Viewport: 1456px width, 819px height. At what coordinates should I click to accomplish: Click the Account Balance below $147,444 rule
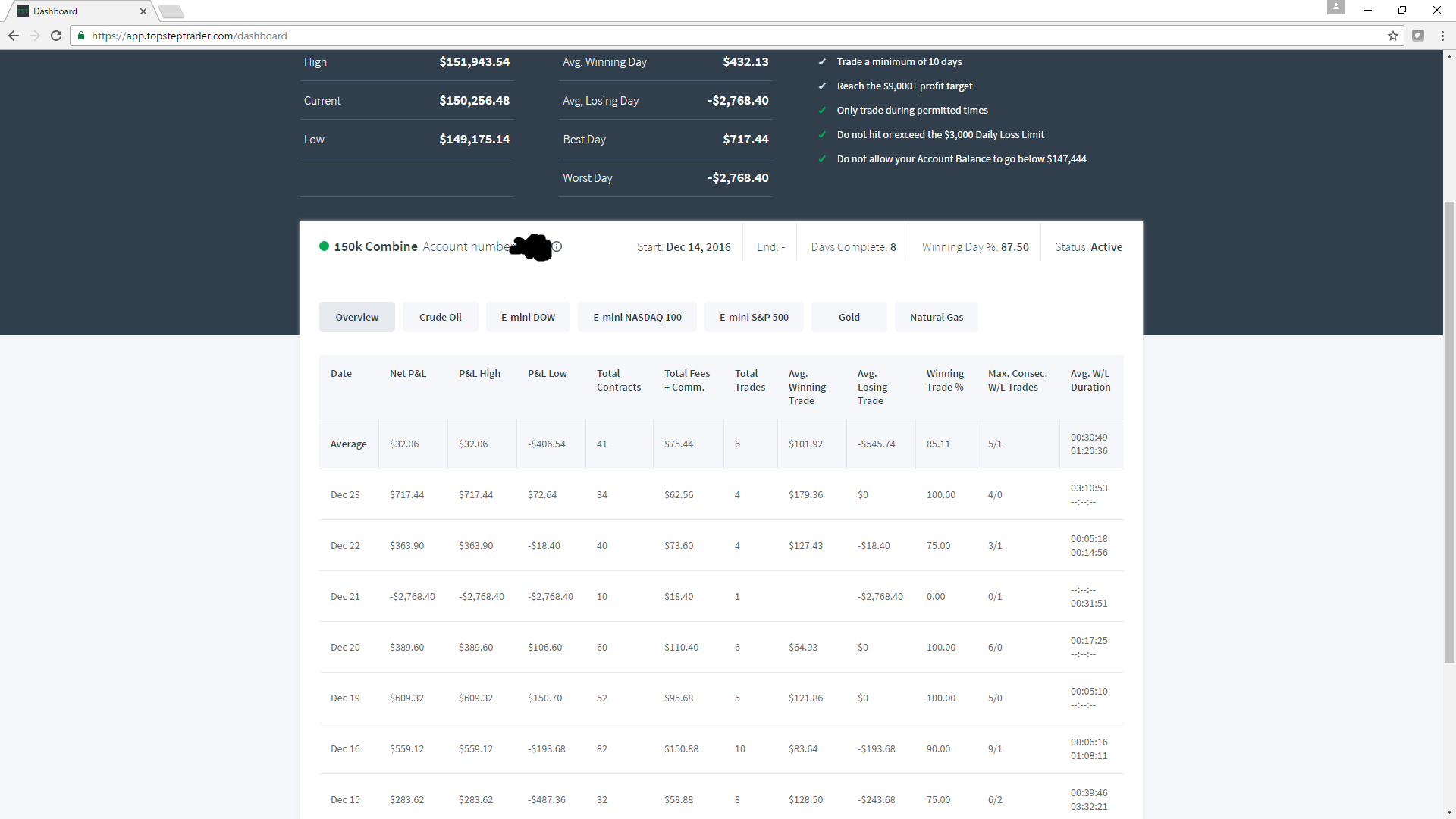[x=962, y=158]
